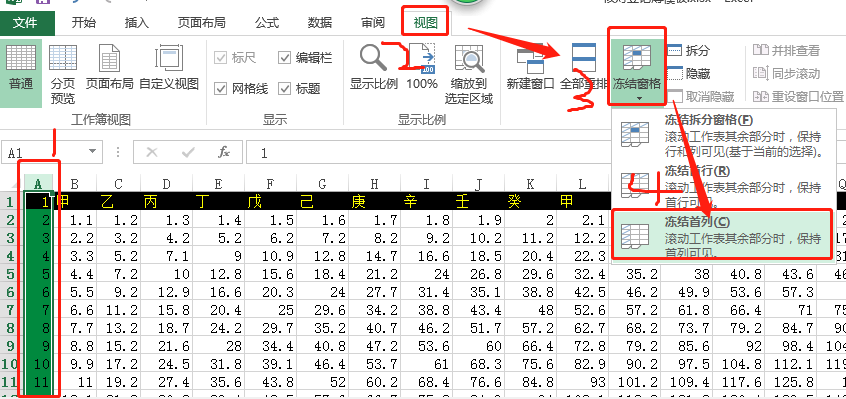
Task: Toggle the 标尺 ruler checkbox
Action: pos(220,58)
